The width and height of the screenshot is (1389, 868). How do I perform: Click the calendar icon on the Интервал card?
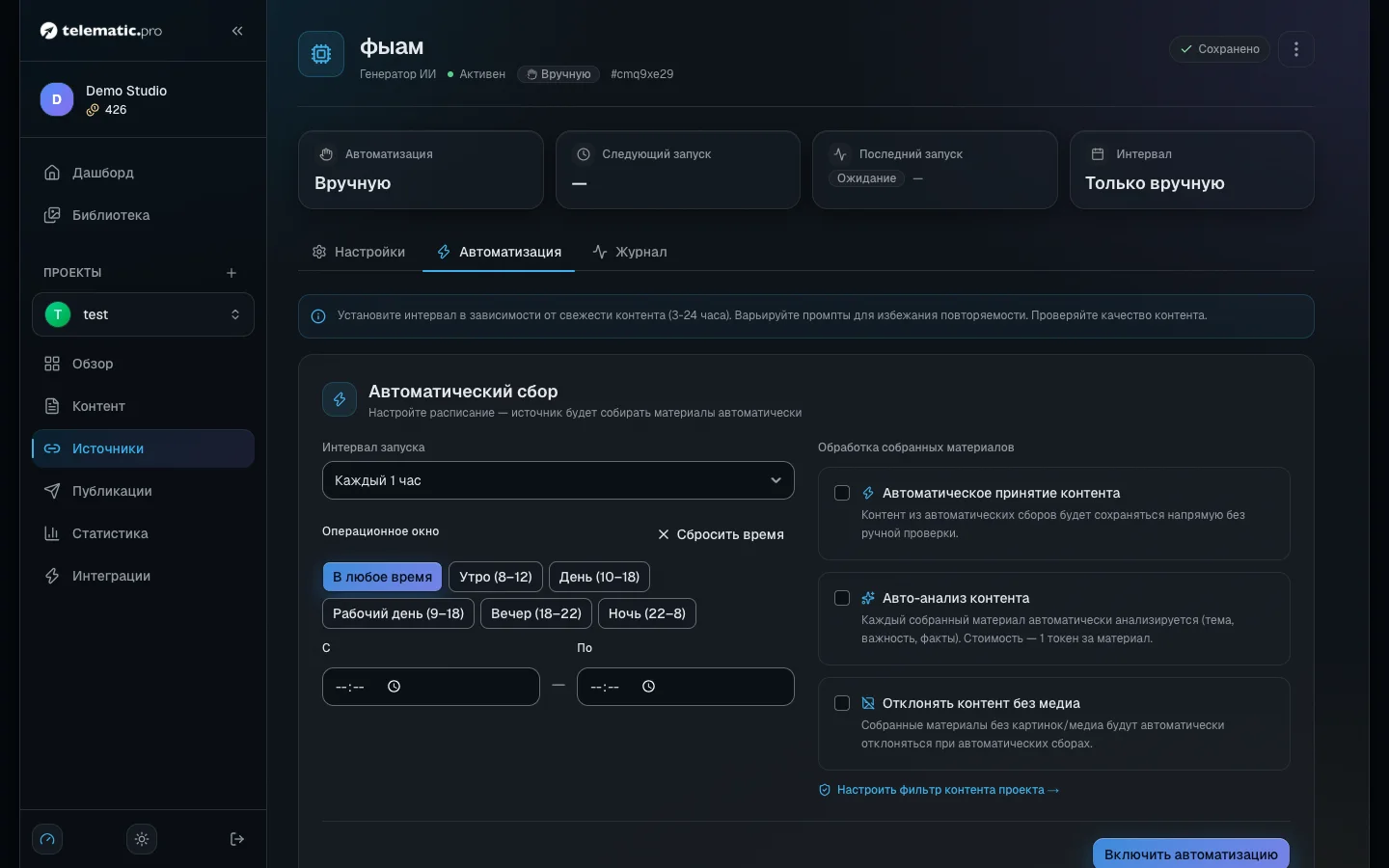coord(1098,154)
